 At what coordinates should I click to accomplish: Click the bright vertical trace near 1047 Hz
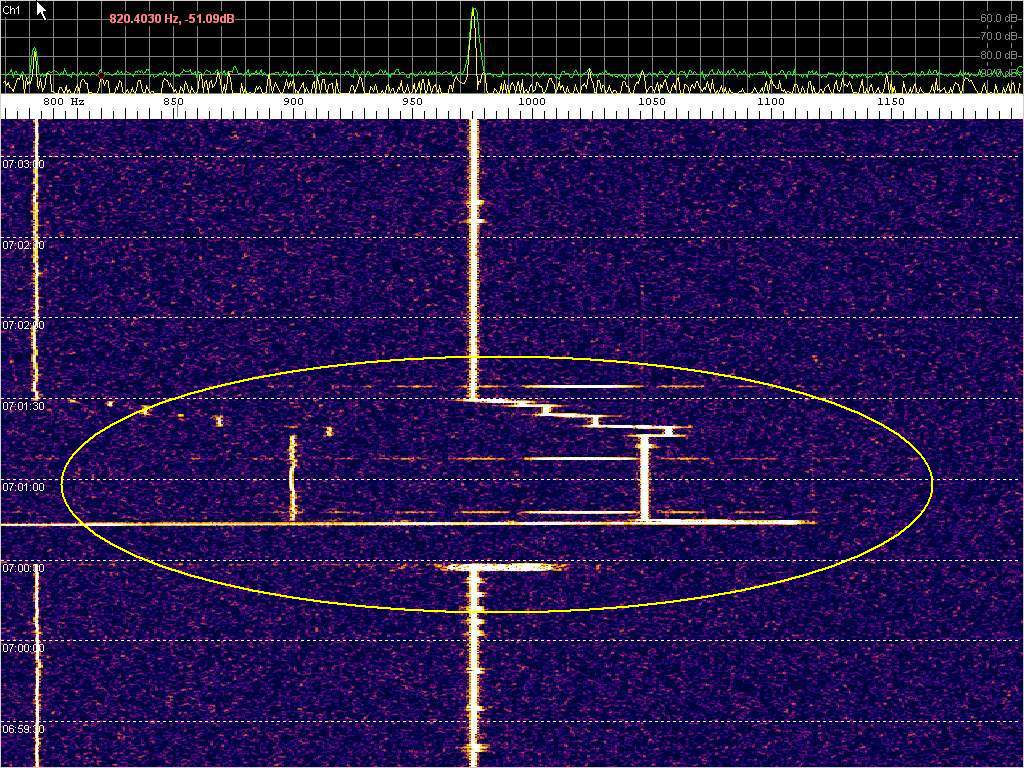click(645, 477)
